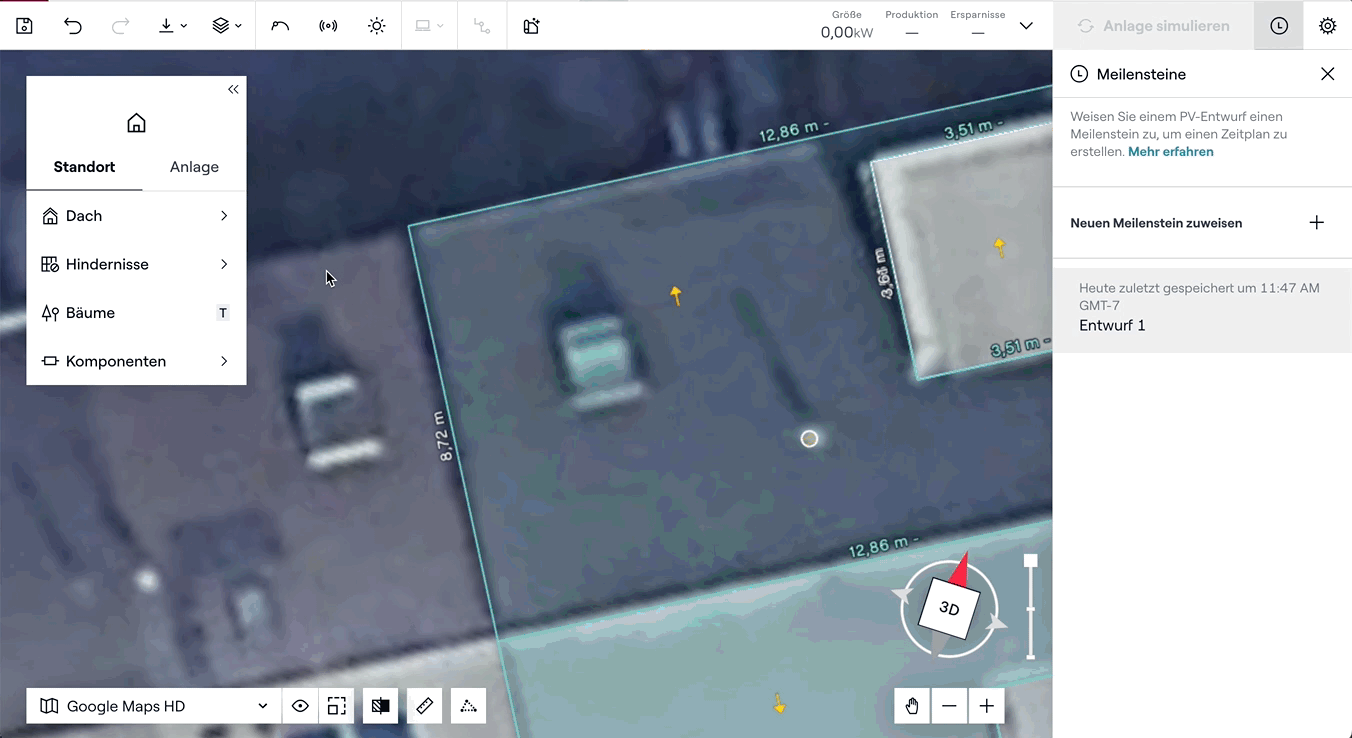Toggle map visibility with eye icon

click(300, 706)
